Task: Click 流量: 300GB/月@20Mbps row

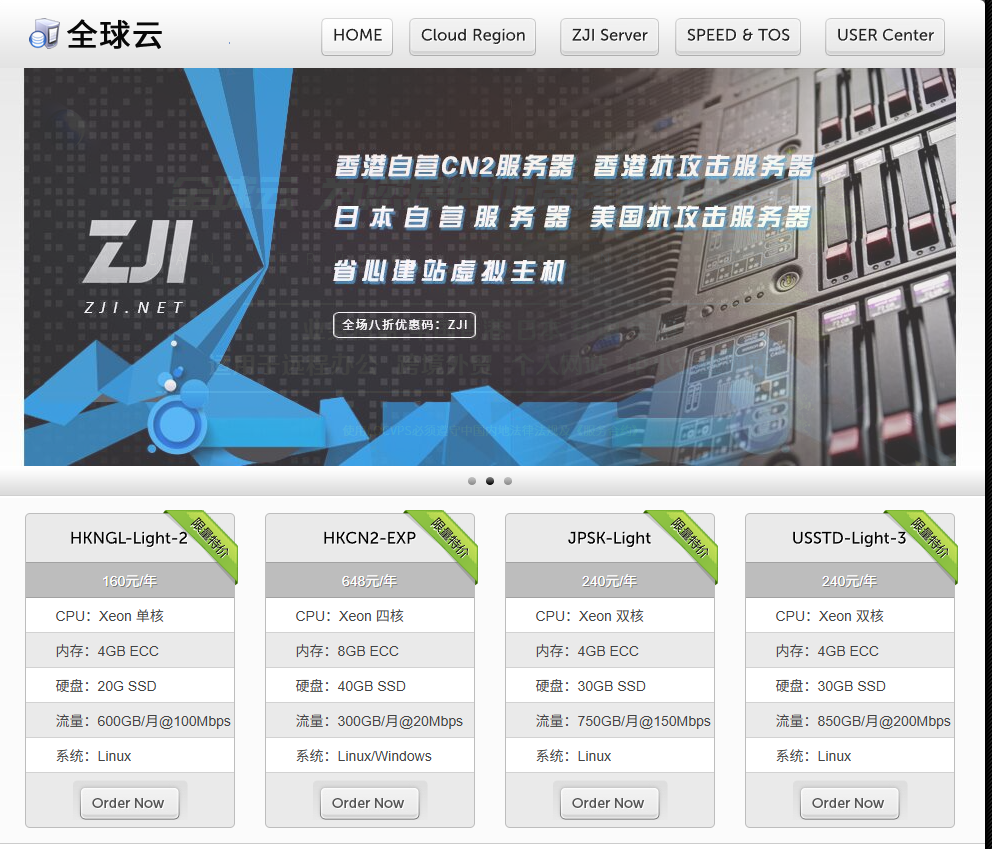Action: tap(369, 721)
